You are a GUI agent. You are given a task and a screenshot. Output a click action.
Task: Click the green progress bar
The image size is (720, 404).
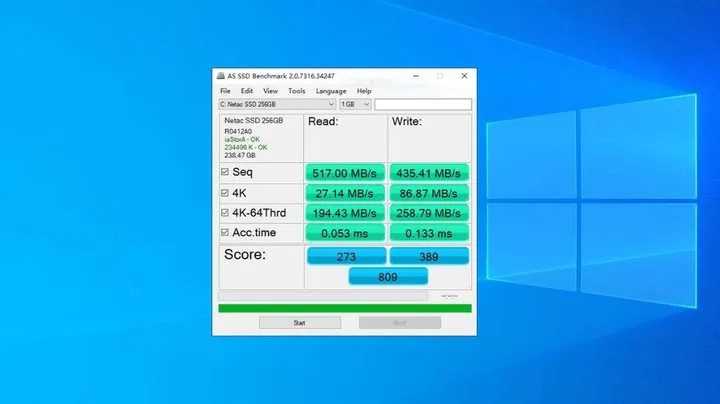tap(344, 308)
